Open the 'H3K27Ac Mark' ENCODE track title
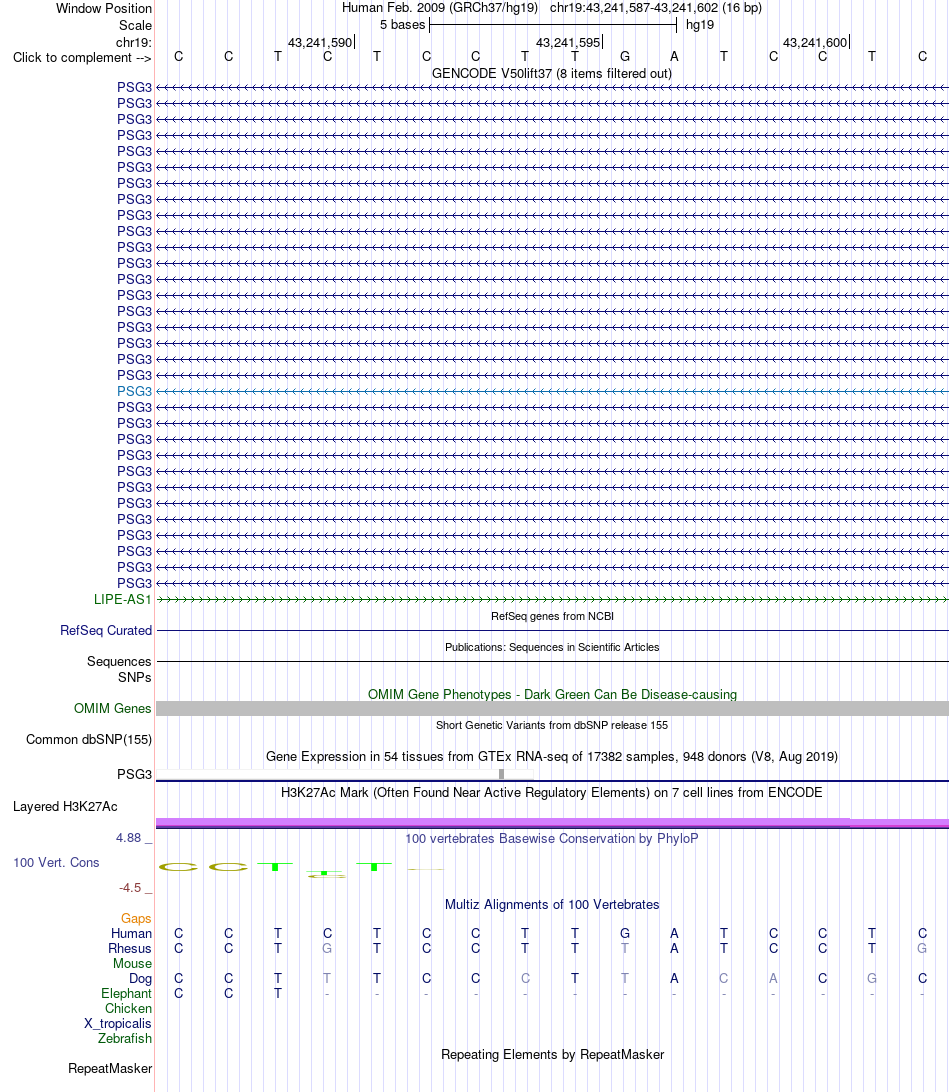This screenshot has width=950, height=1092. tap(552, 793)
